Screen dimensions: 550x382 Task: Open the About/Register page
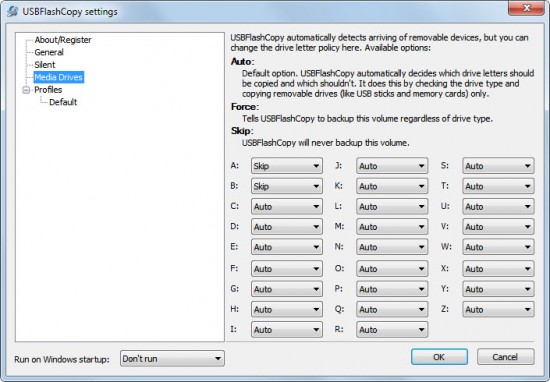[63, 40]
